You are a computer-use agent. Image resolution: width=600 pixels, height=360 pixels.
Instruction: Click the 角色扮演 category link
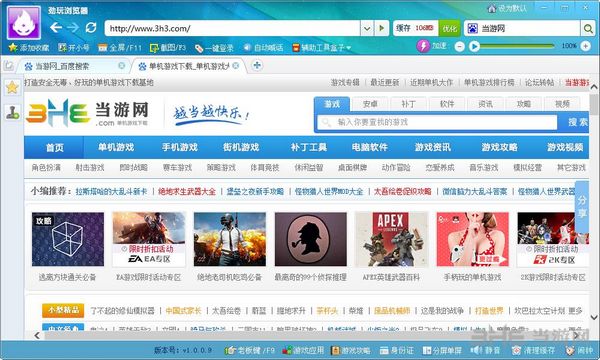(x=46, y=168)
